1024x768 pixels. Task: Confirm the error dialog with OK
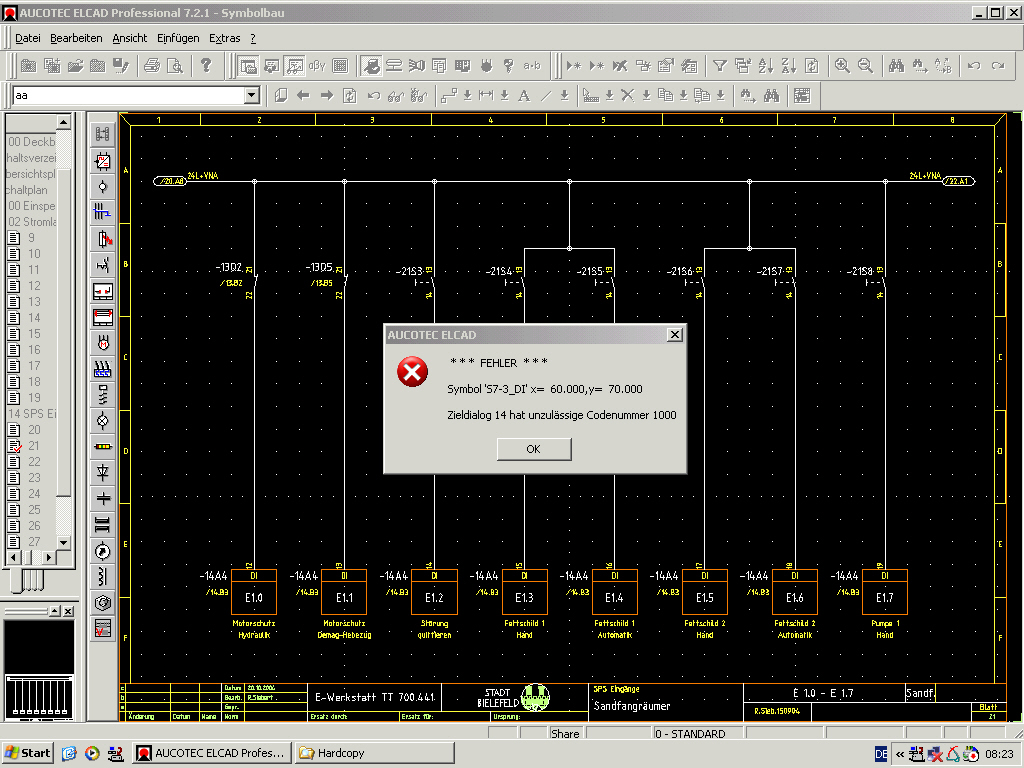click(534, 449)
